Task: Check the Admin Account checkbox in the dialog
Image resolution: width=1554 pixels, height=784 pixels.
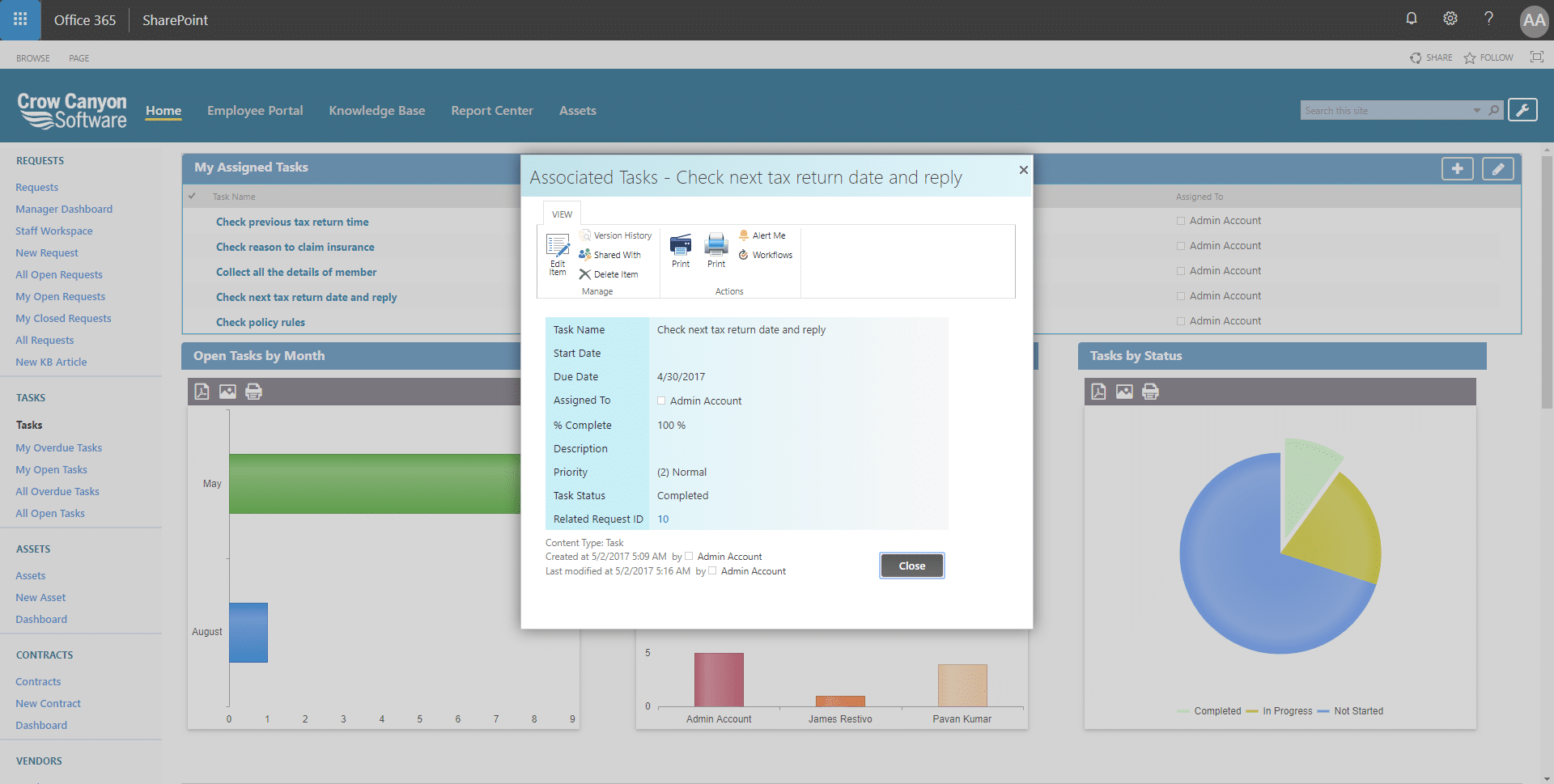Action: point(661,400)
